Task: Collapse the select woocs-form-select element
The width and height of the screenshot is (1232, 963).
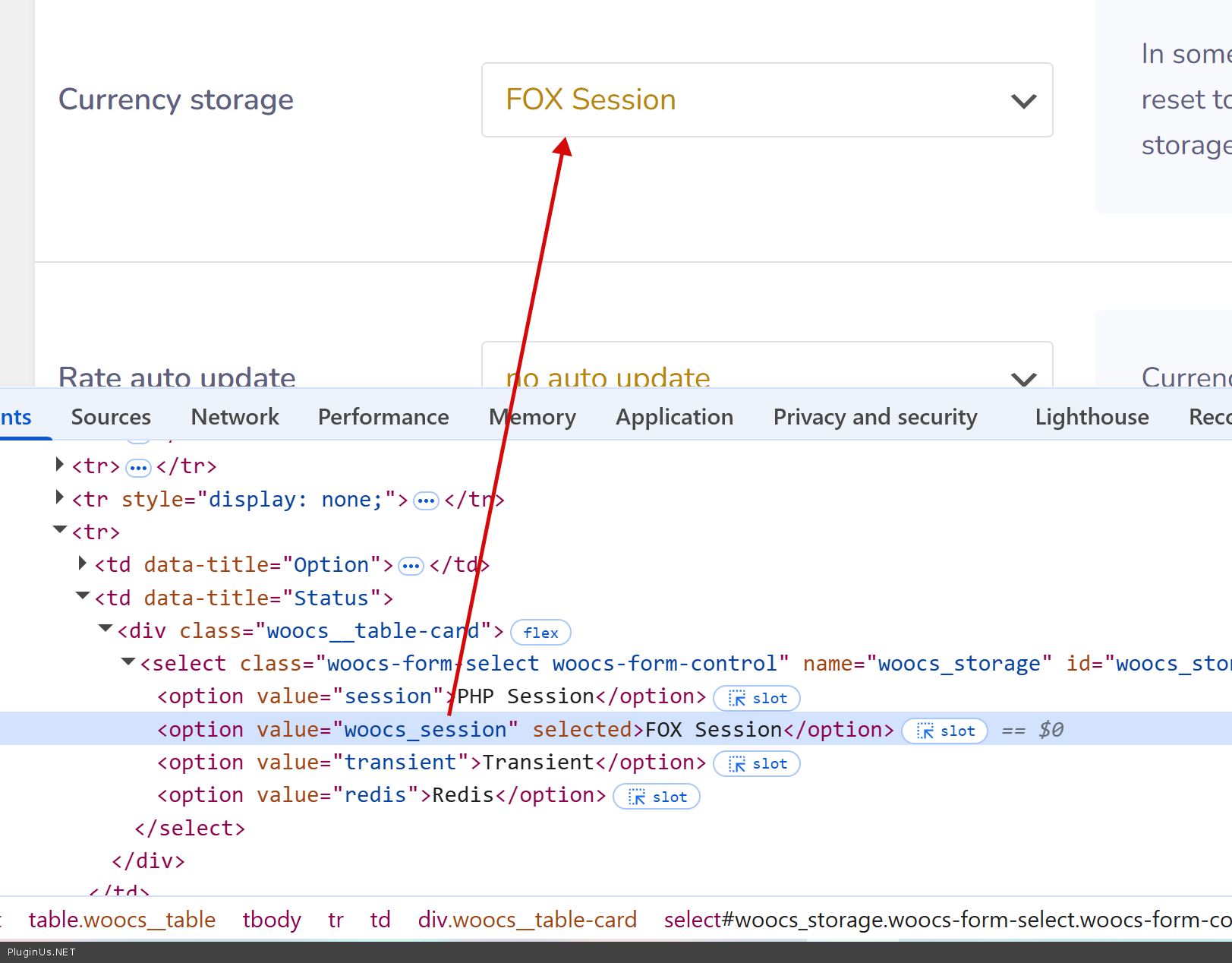Action: coord(128,663)
